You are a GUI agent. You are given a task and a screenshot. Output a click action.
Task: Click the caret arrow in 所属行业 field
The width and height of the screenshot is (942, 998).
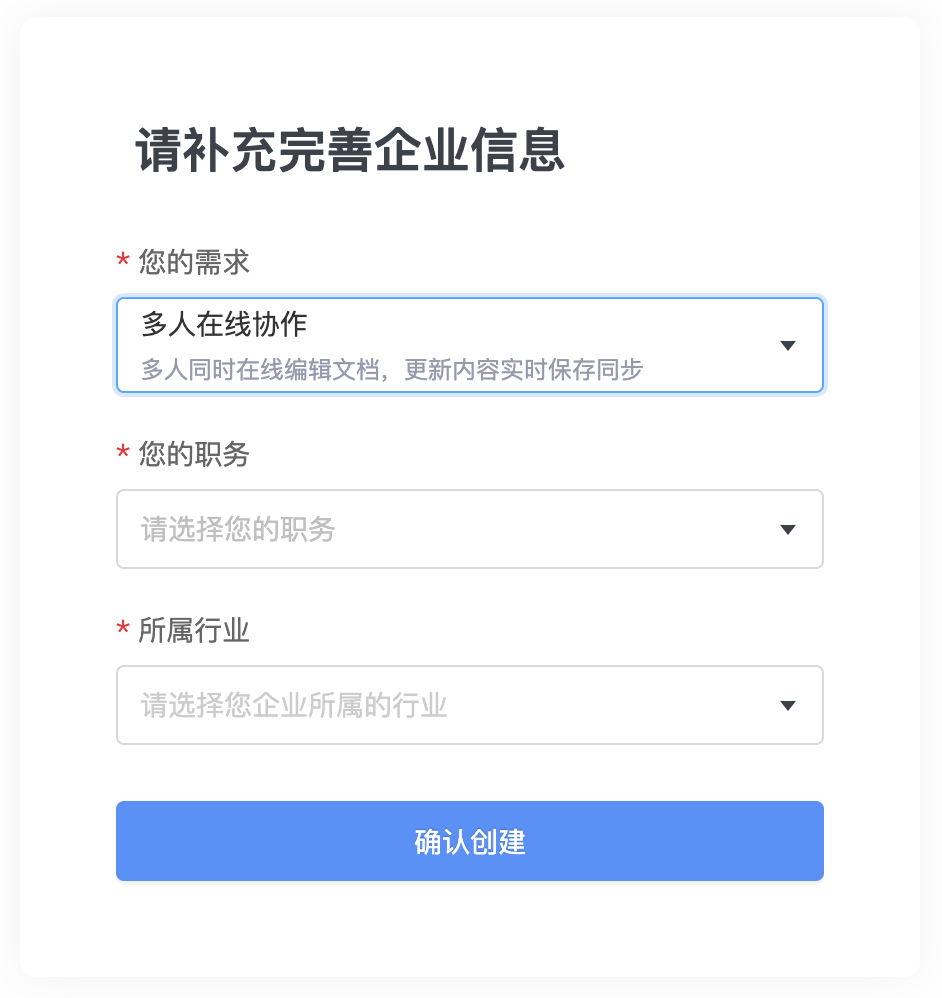(787, 705)
